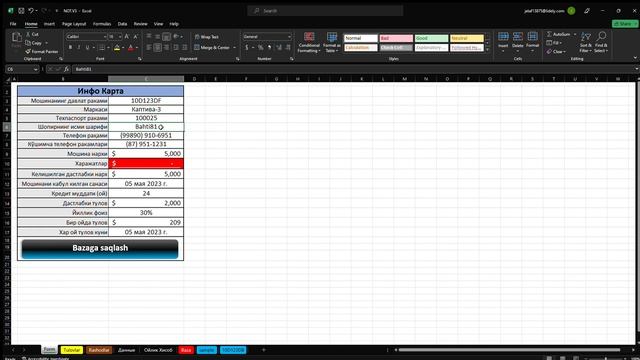Apply the Bad cell style
This screenshot has height=360, width=640.
coord(396,38)
